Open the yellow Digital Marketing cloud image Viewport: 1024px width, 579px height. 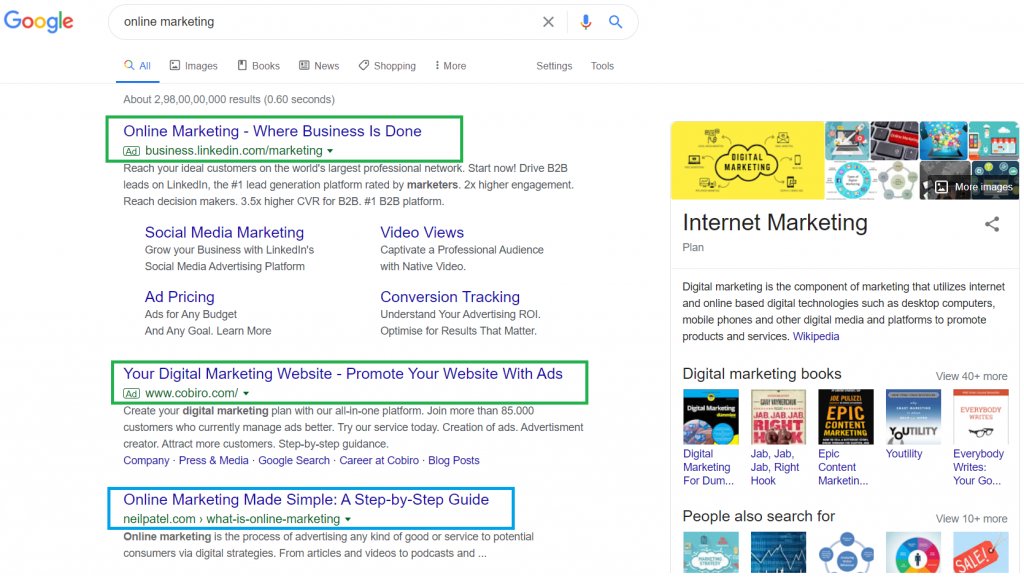point(747,160)
